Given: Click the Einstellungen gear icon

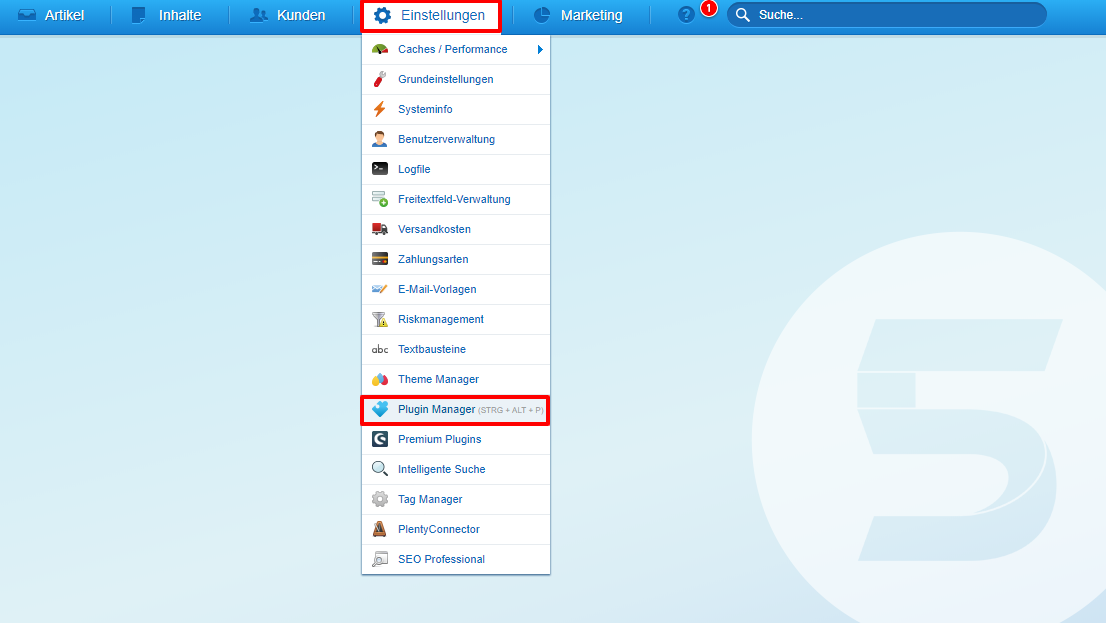Looking at the screenshot, I should pos(382,16).
